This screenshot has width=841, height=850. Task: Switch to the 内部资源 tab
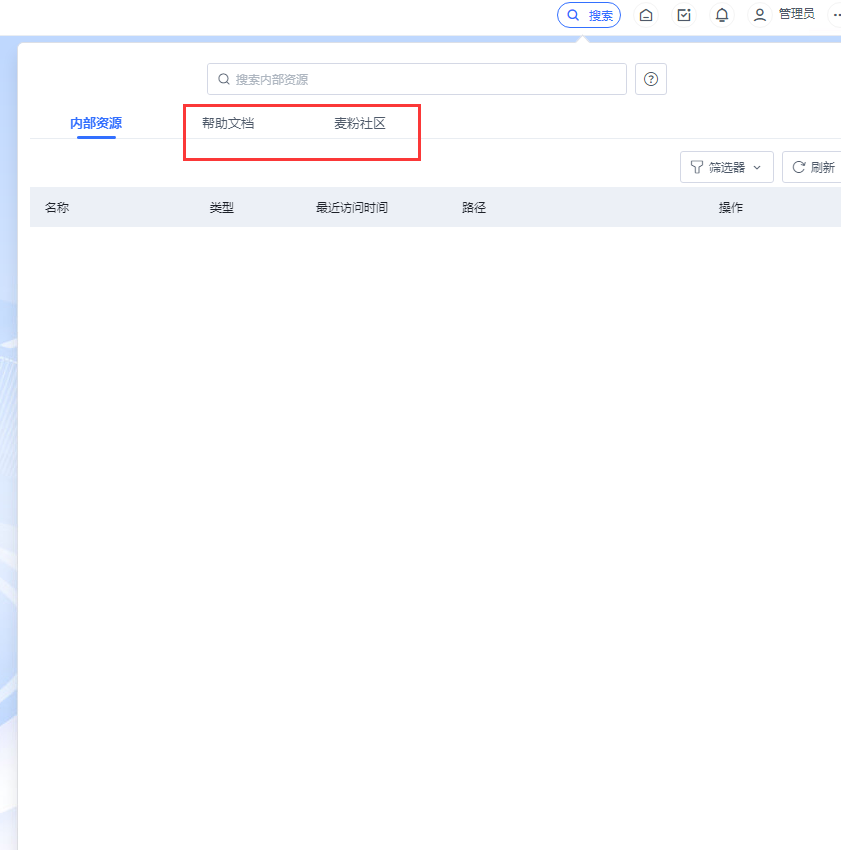click(x=96, y=124)
